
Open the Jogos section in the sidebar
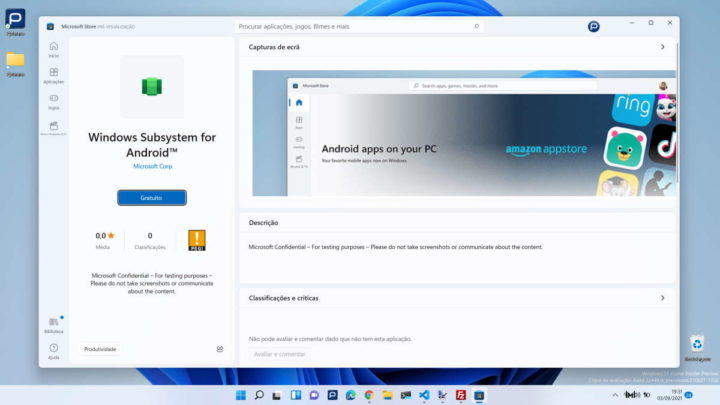tap(53, 101)
